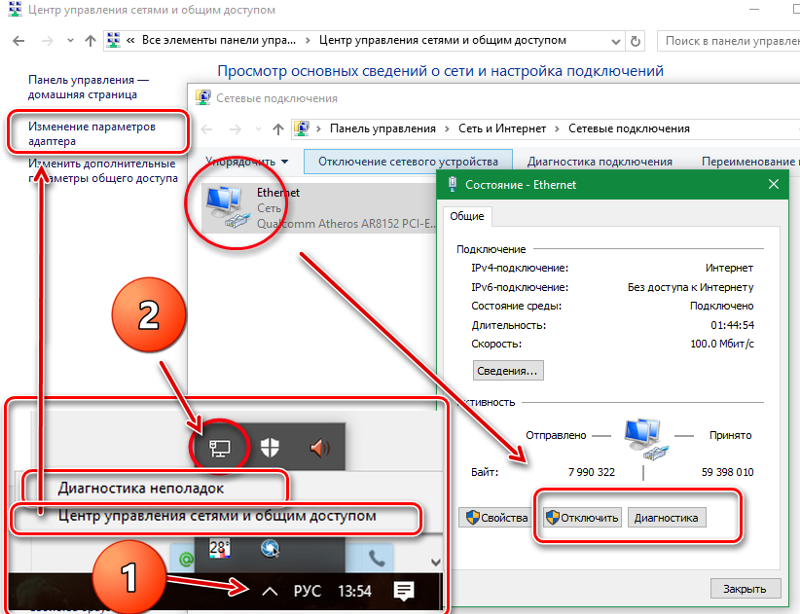Go to Панель управления — домашняя страница
Image resolution: width=800 pixels, height=614 pixels.
88,87
